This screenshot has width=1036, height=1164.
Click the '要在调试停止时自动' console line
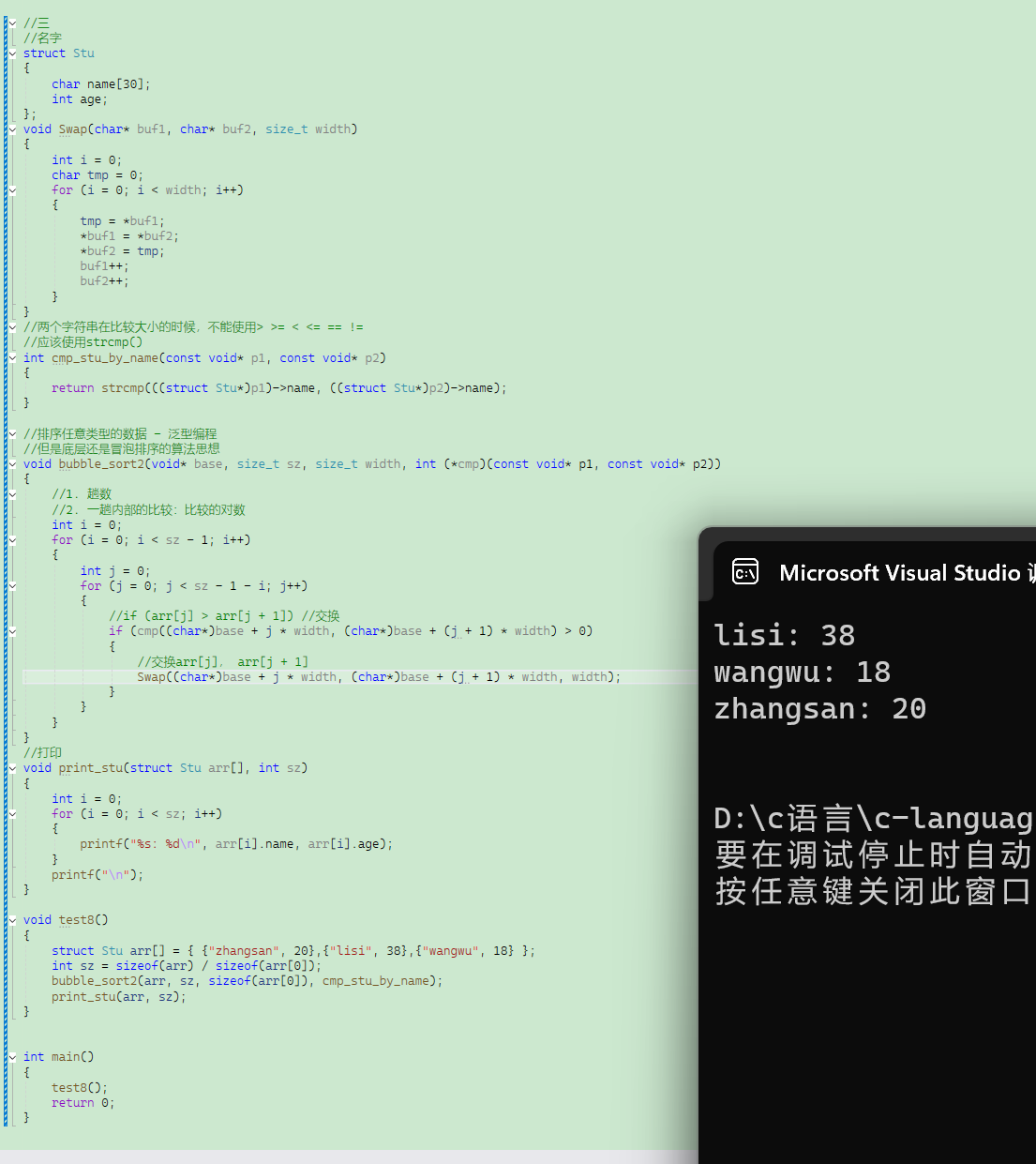point(874,854)
